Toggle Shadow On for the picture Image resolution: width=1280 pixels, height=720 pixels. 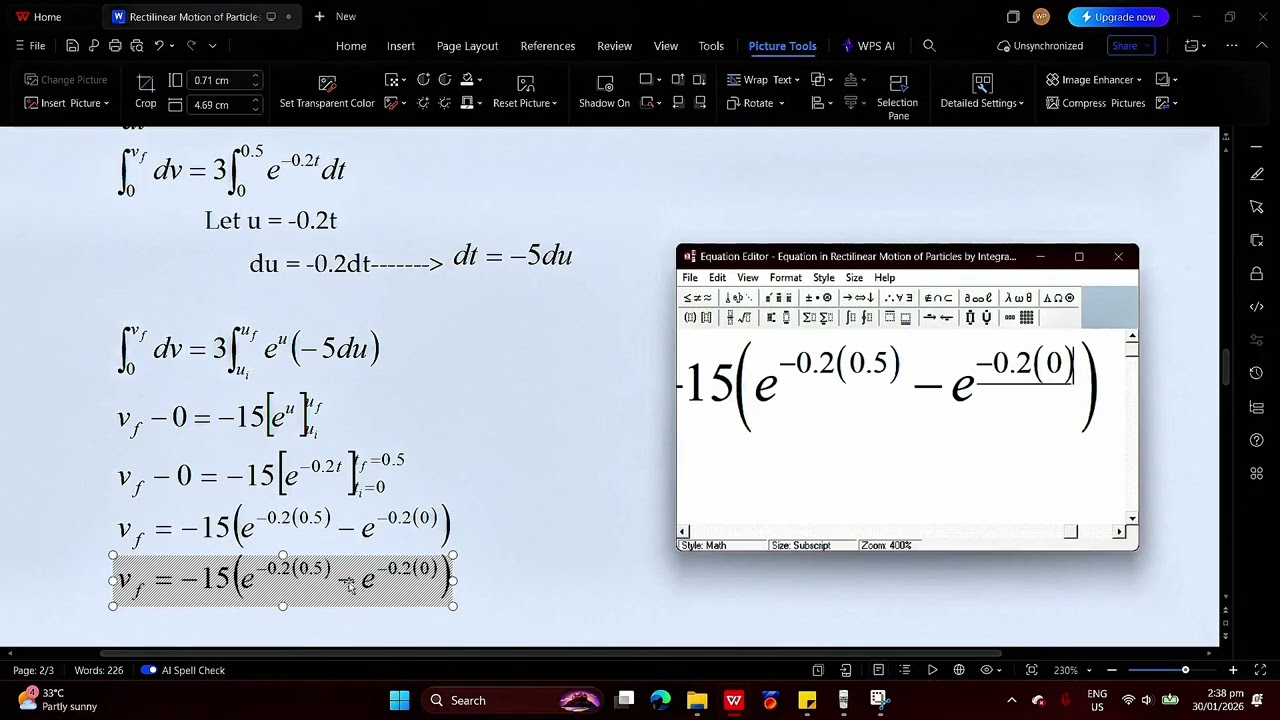(604, 91)
